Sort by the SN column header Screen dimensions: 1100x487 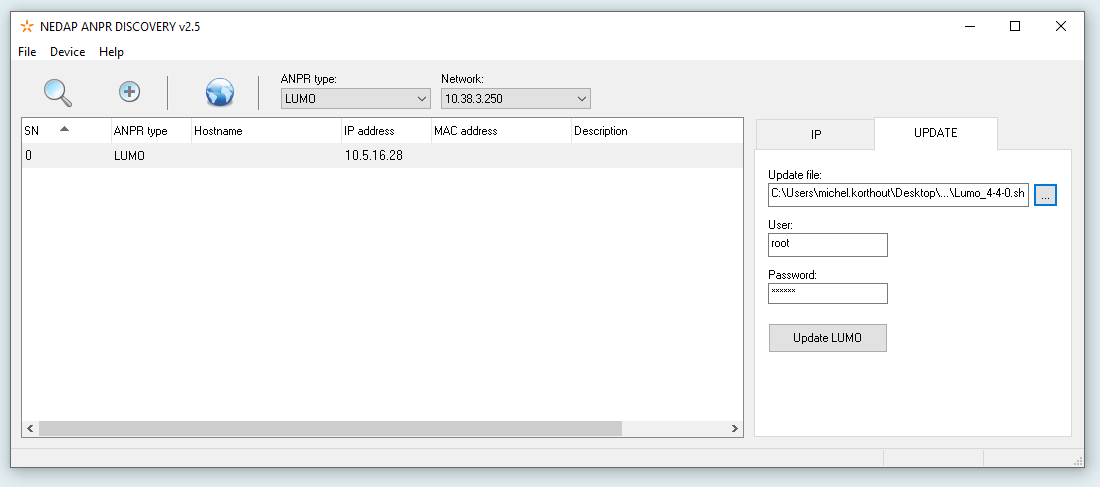[66, 131]
